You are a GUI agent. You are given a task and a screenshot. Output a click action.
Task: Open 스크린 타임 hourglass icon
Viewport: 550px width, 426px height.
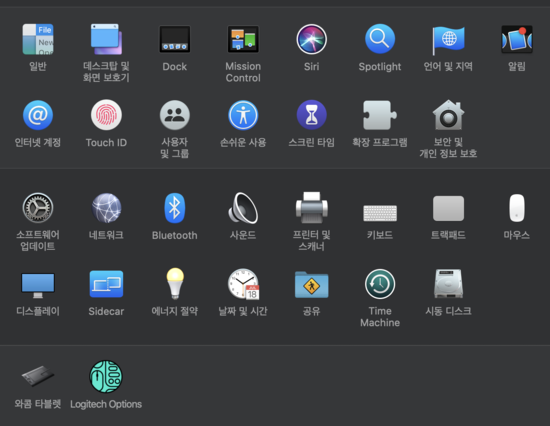click(311, 115)
